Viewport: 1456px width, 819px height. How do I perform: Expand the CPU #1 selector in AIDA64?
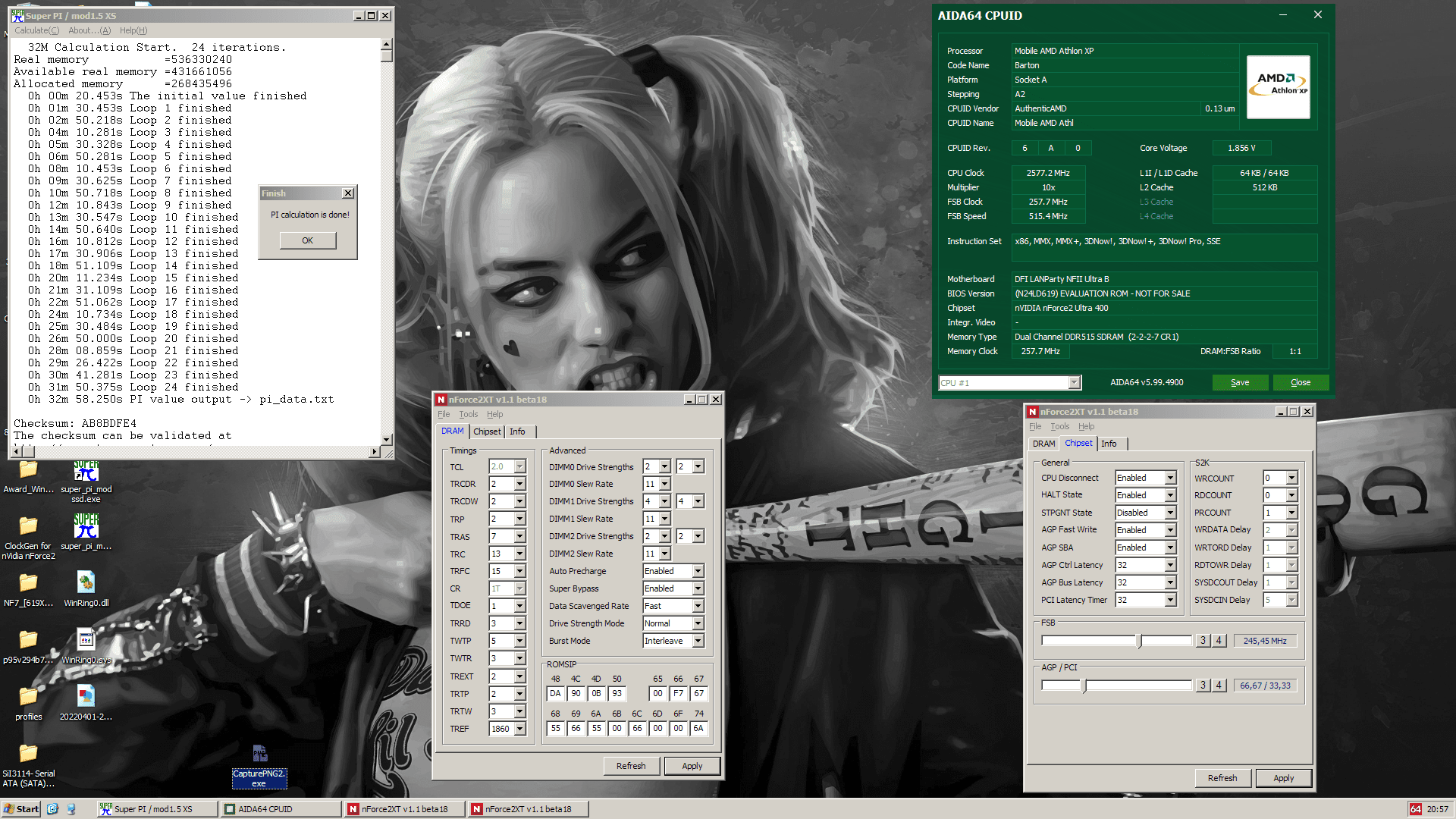pos(1073,383)
